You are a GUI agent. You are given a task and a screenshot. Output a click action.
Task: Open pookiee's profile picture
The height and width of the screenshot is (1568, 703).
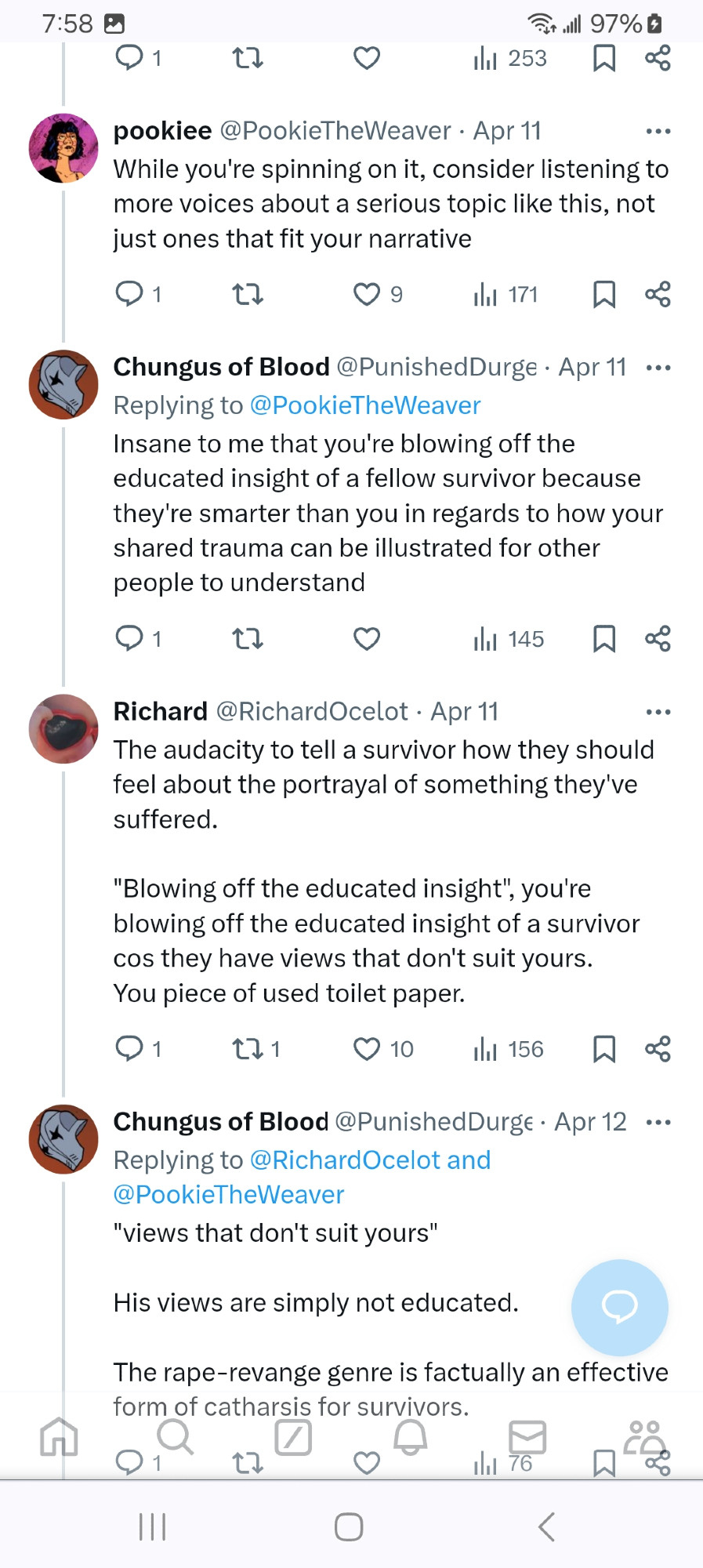[x=63, y=148]
